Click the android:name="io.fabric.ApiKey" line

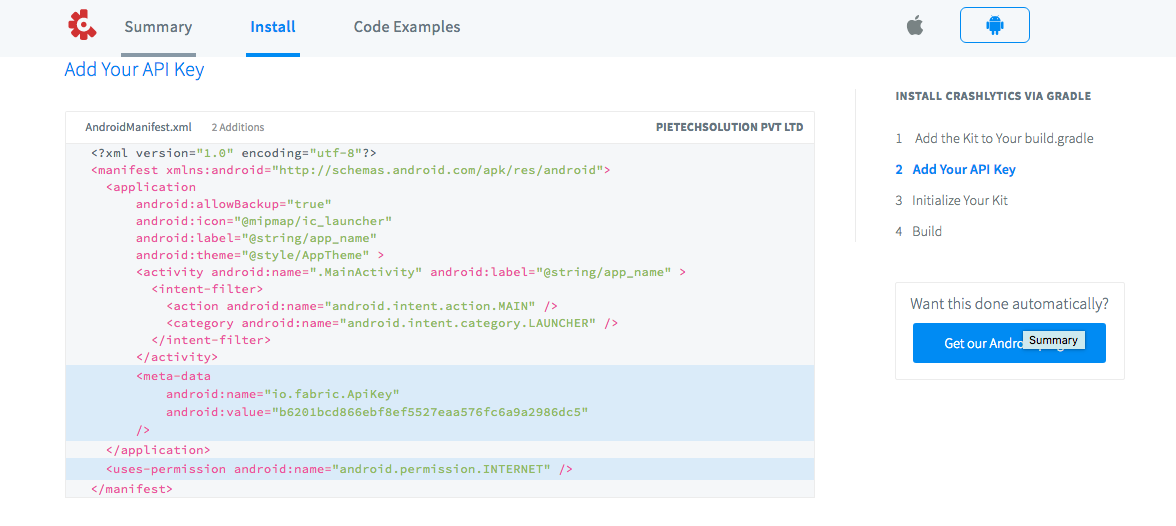283,394
